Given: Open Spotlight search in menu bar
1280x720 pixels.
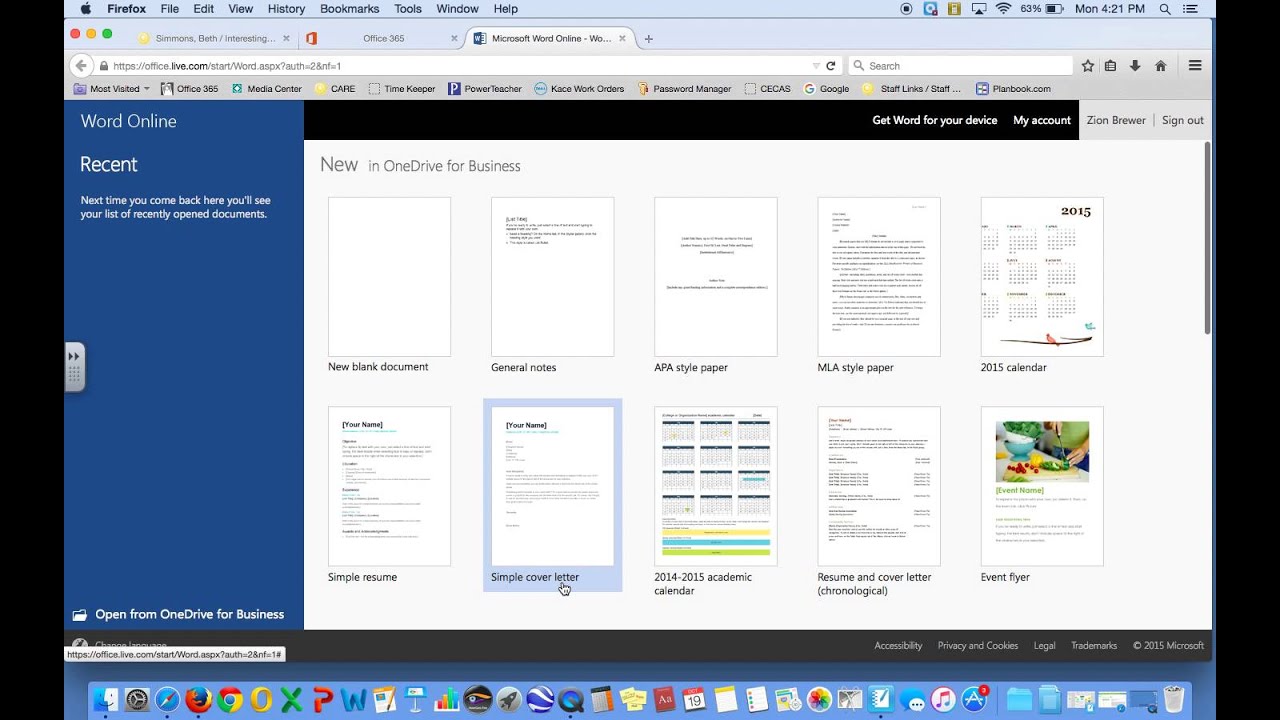Looking at the screenshot, I should 1165,9.
